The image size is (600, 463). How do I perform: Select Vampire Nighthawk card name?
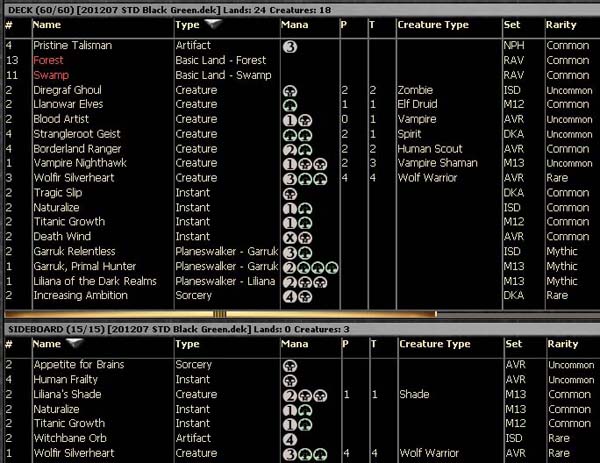(80, 163)
